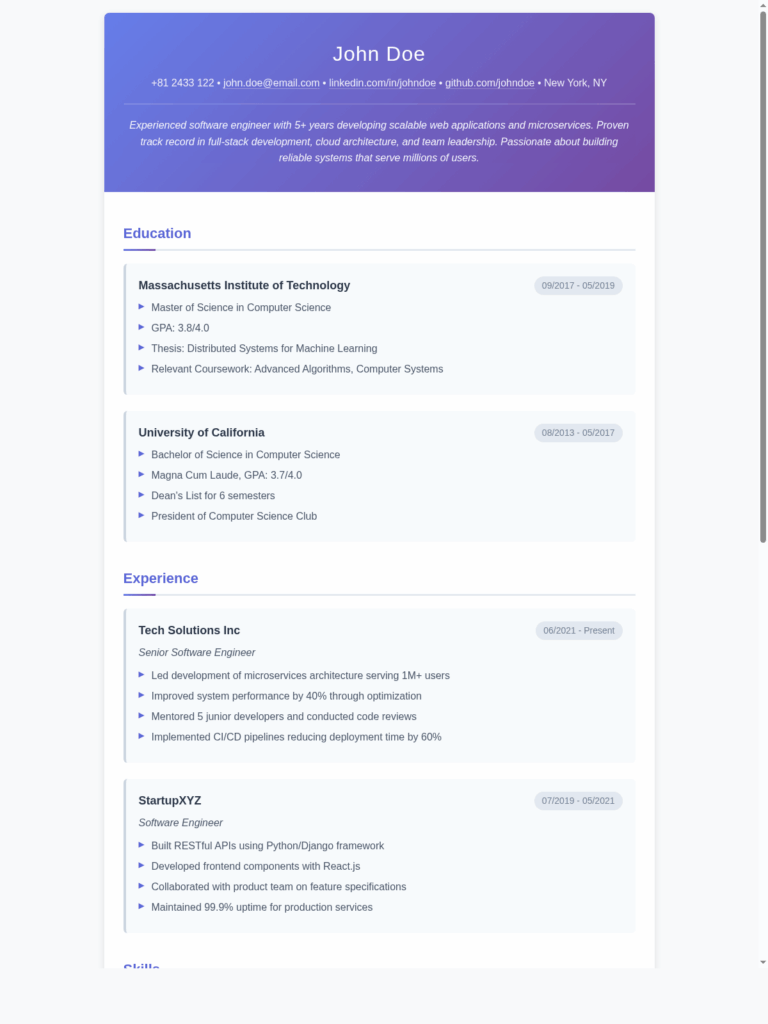Click the arrow bullet beside Master of Science
Image resolution: width=768 pixels, height=1024 pixels.
pyautogui.click(x=141, y=306)
